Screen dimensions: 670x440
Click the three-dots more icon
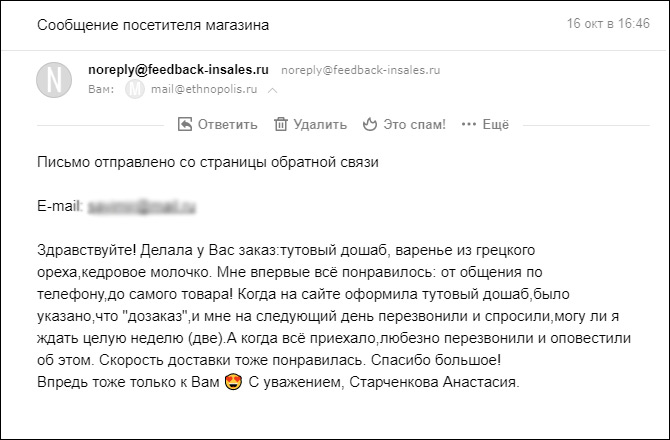[467, 125]
